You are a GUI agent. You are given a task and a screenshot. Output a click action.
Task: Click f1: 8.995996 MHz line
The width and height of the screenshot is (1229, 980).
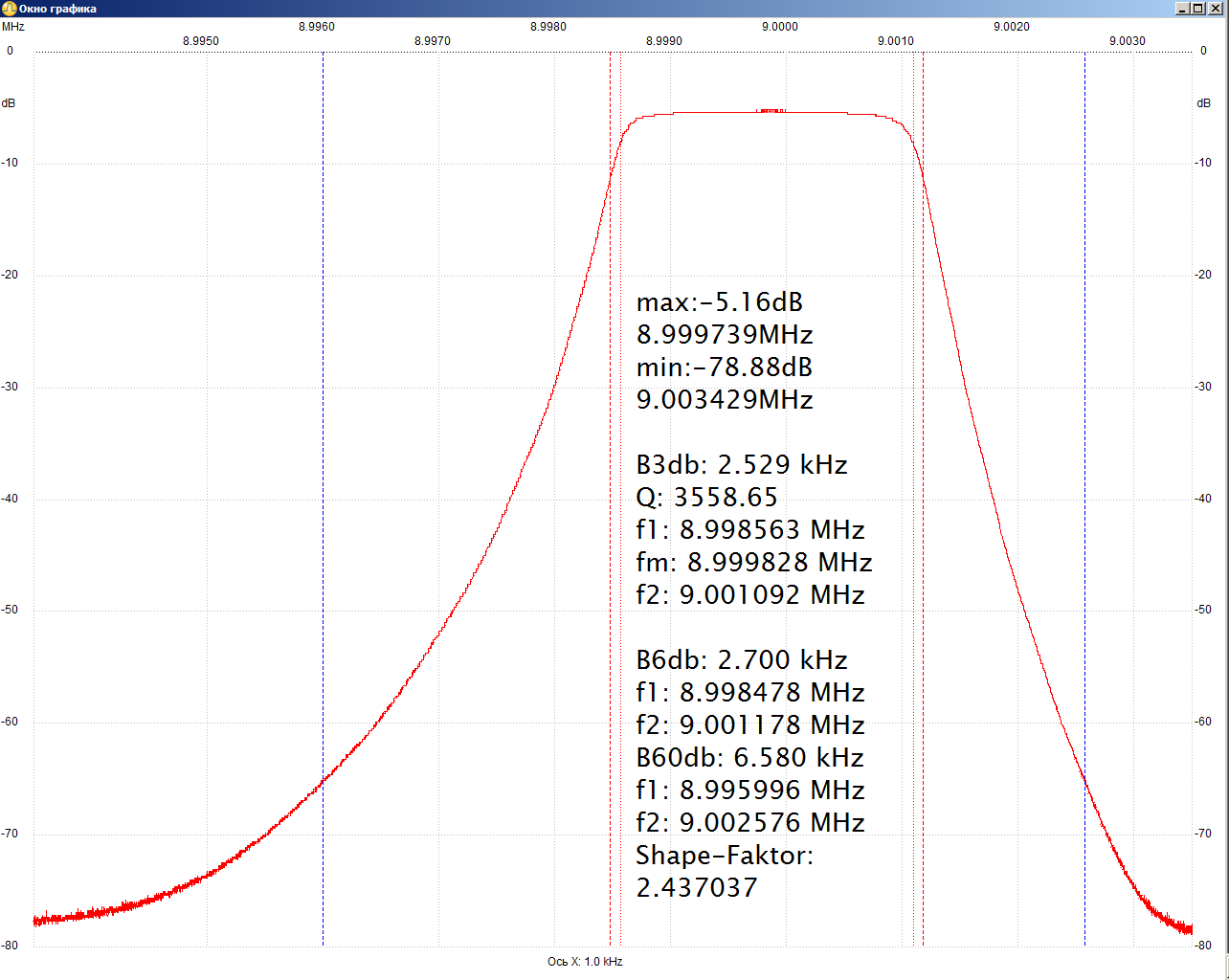750,791
